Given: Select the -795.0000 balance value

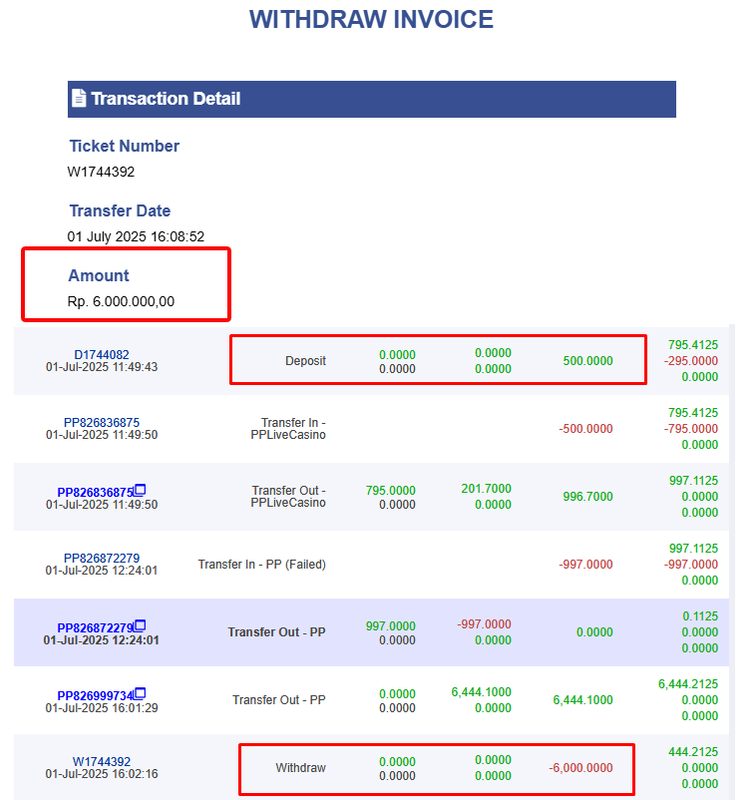Looking at the screenshot, I should (x=691, y=428).
